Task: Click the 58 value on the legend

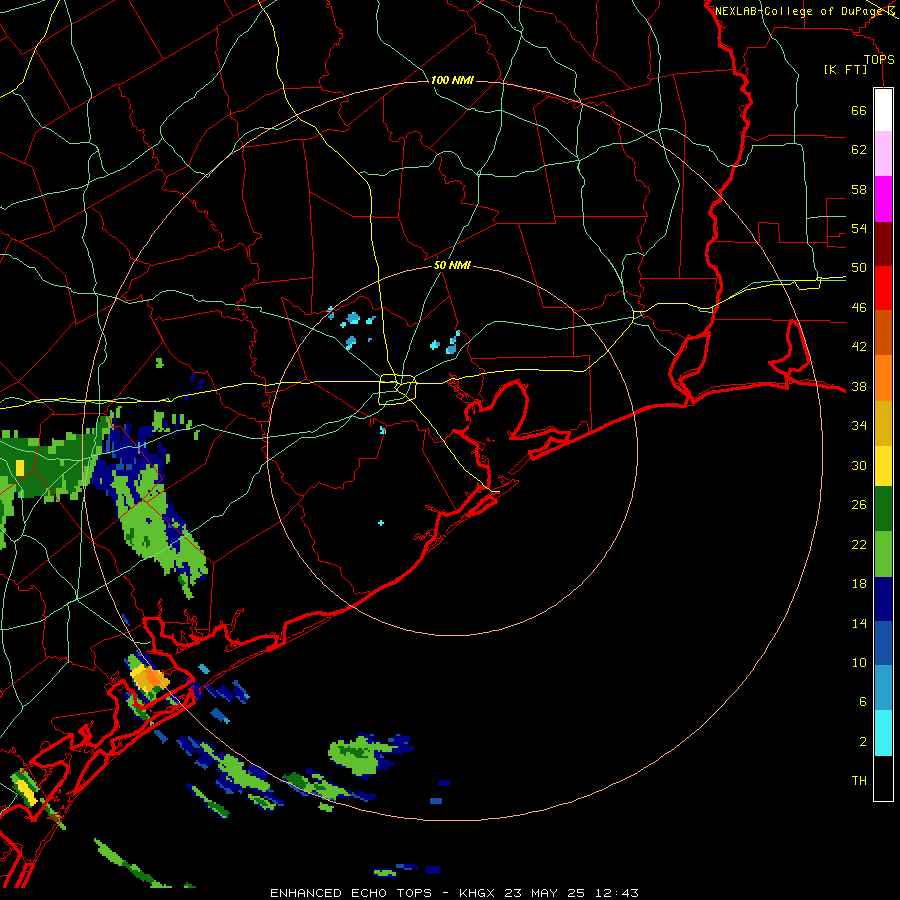Action: [859, 189]
